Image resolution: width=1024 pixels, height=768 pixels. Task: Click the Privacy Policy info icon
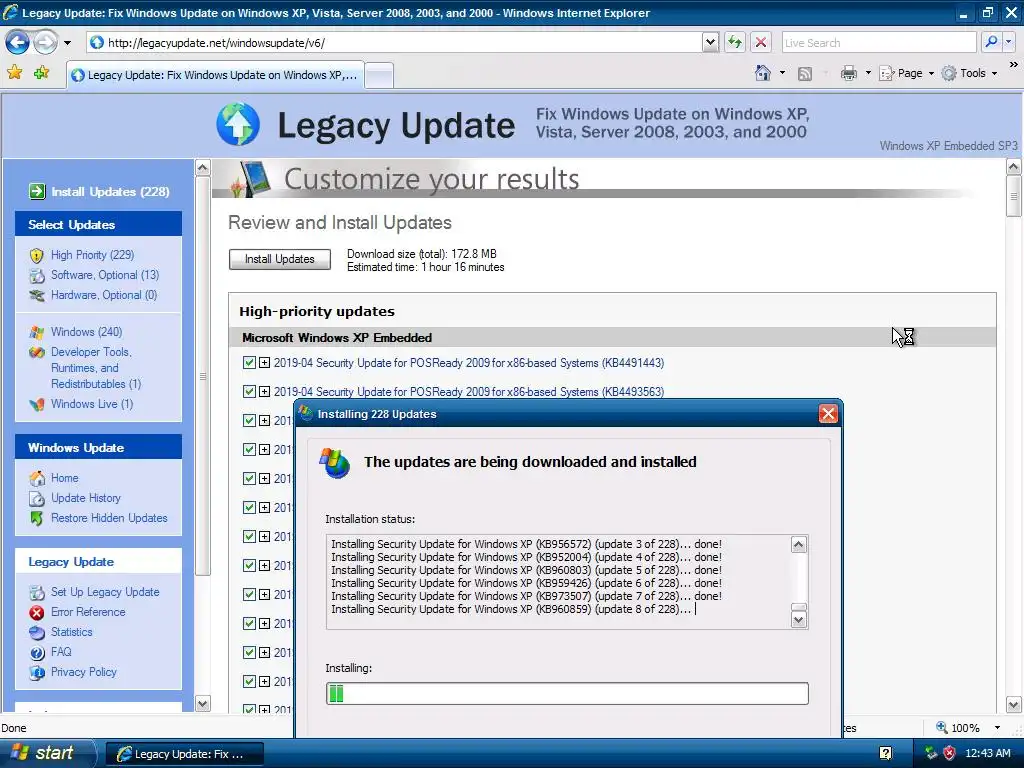(37, 672)
